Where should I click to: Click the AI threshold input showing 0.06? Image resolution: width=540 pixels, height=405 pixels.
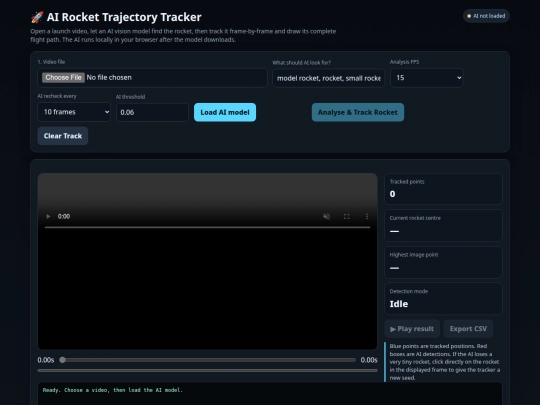pos(152,112)
